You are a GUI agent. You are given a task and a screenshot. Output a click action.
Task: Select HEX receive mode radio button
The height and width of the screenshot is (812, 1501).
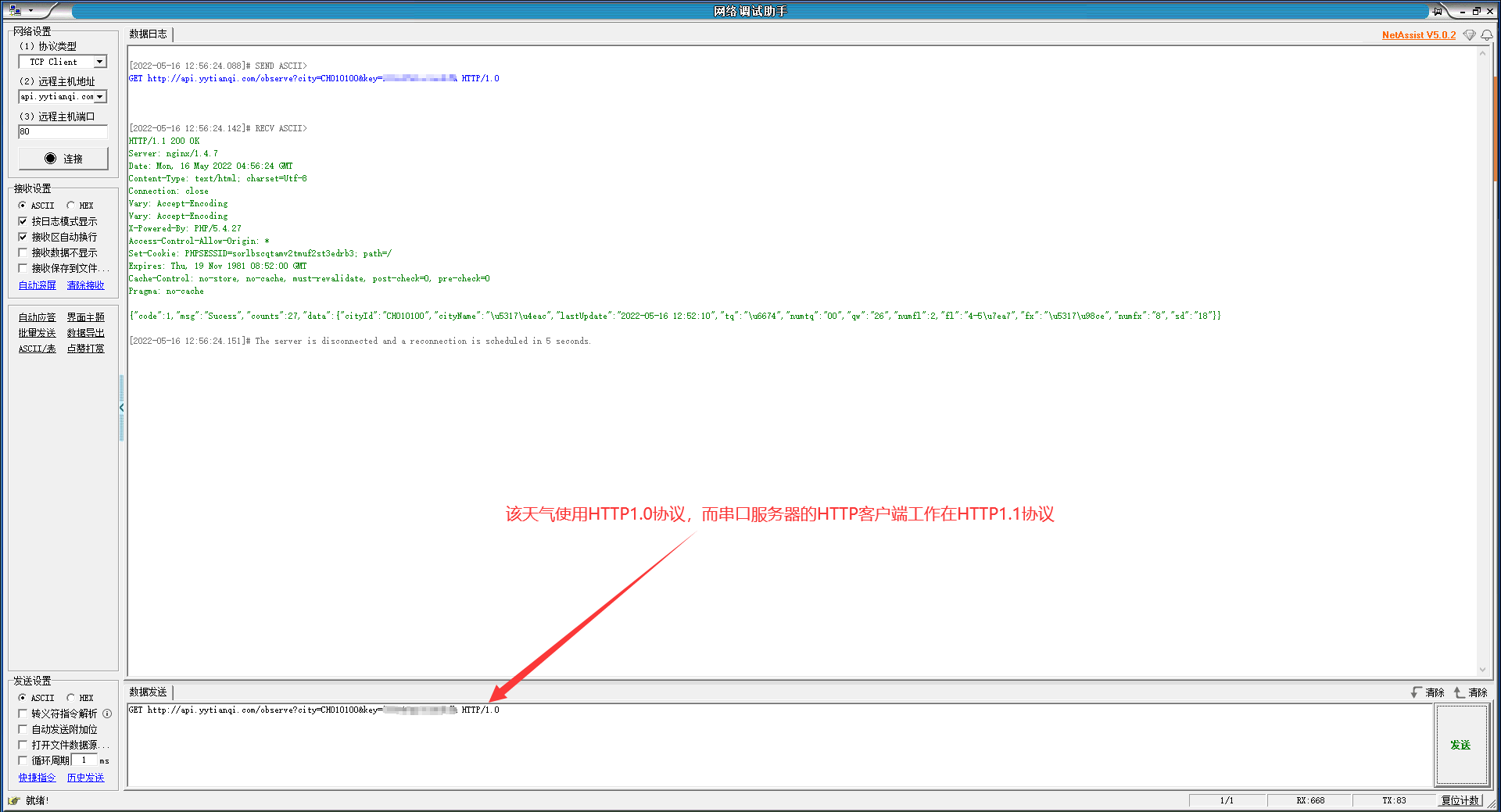coord(71,206)
